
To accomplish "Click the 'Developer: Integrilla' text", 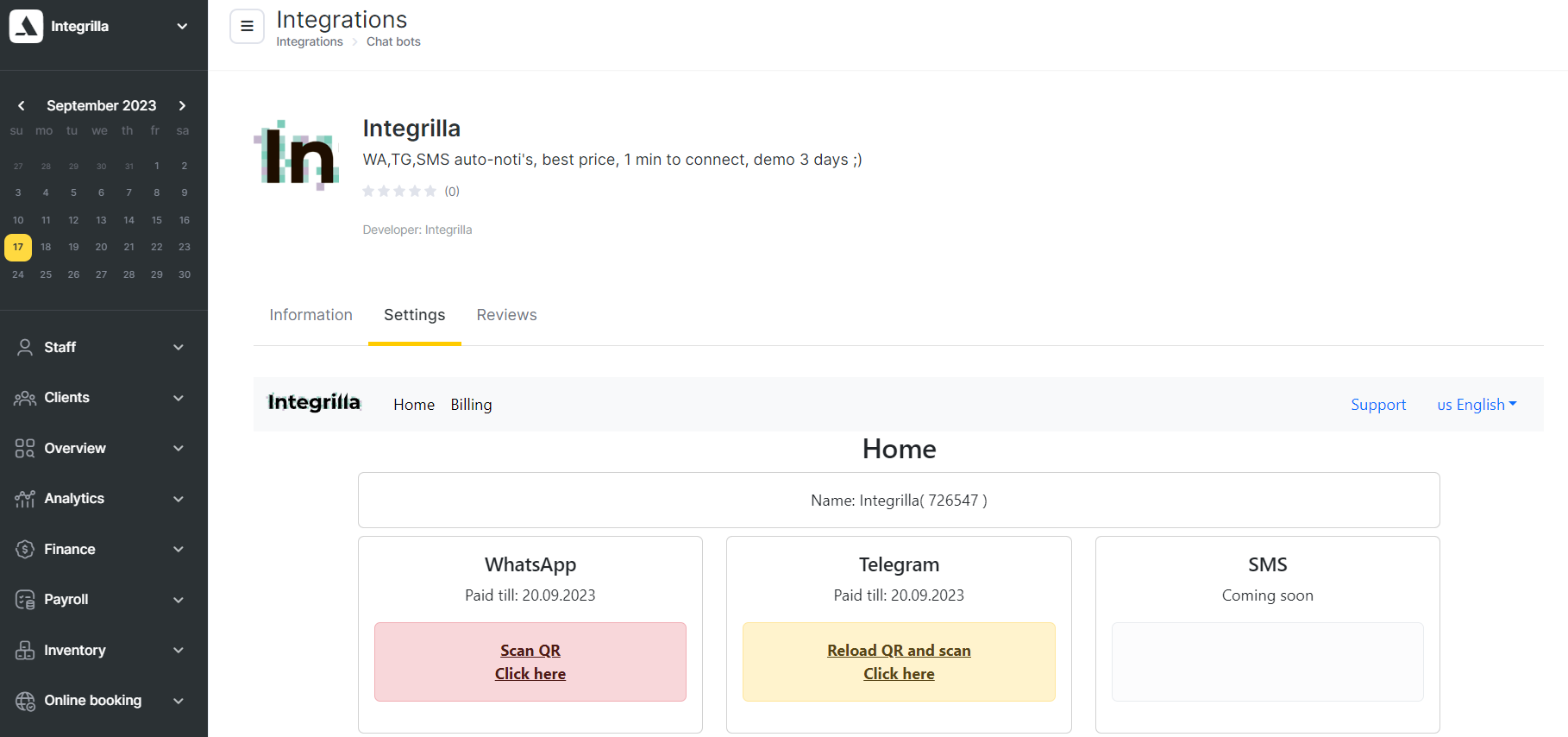I will click(417, 230).
